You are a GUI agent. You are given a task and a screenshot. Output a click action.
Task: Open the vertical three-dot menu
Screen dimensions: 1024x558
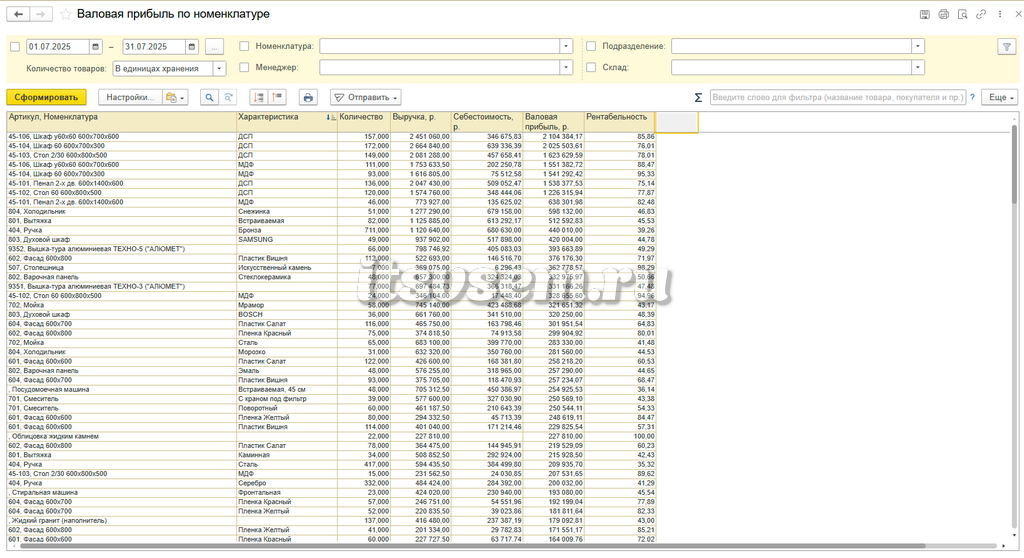point(1000,14)
